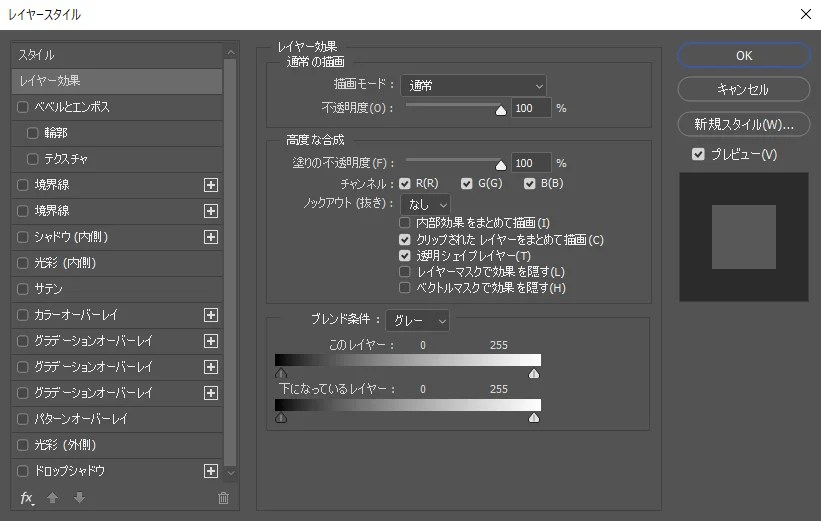Screen dimensions: 821x521
Task: Click the 不透明度(O) slider handle
Action: click(501, 110)
